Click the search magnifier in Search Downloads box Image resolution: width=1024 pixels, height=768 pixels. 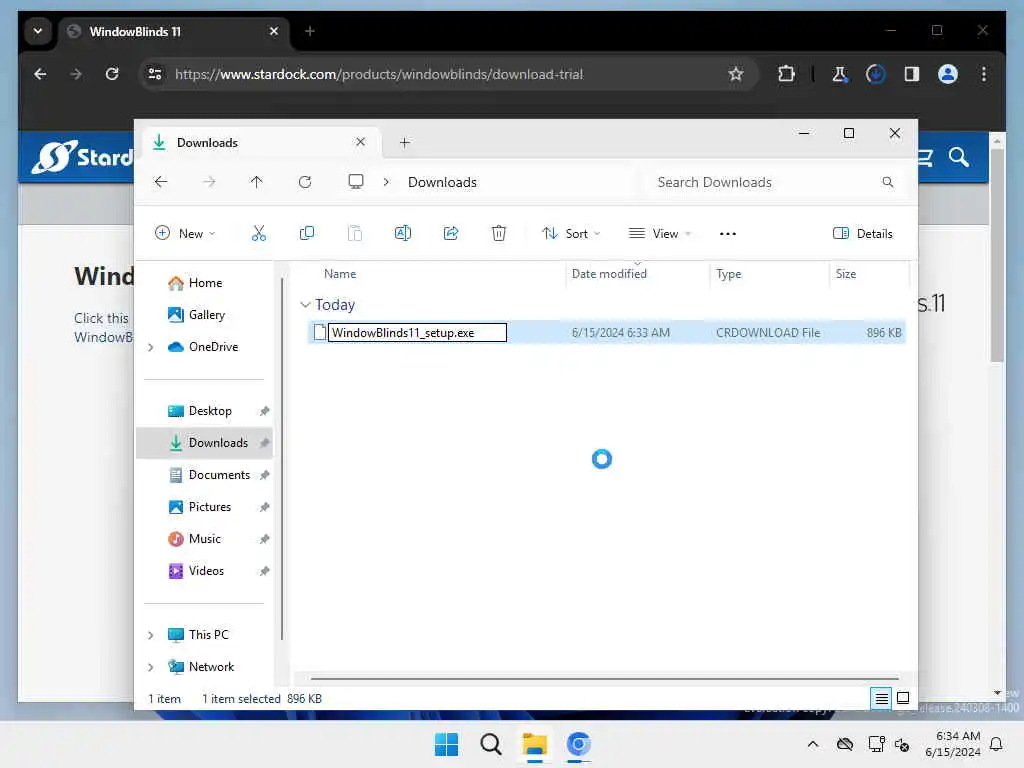pyautogui.click(x=888, y=182)
